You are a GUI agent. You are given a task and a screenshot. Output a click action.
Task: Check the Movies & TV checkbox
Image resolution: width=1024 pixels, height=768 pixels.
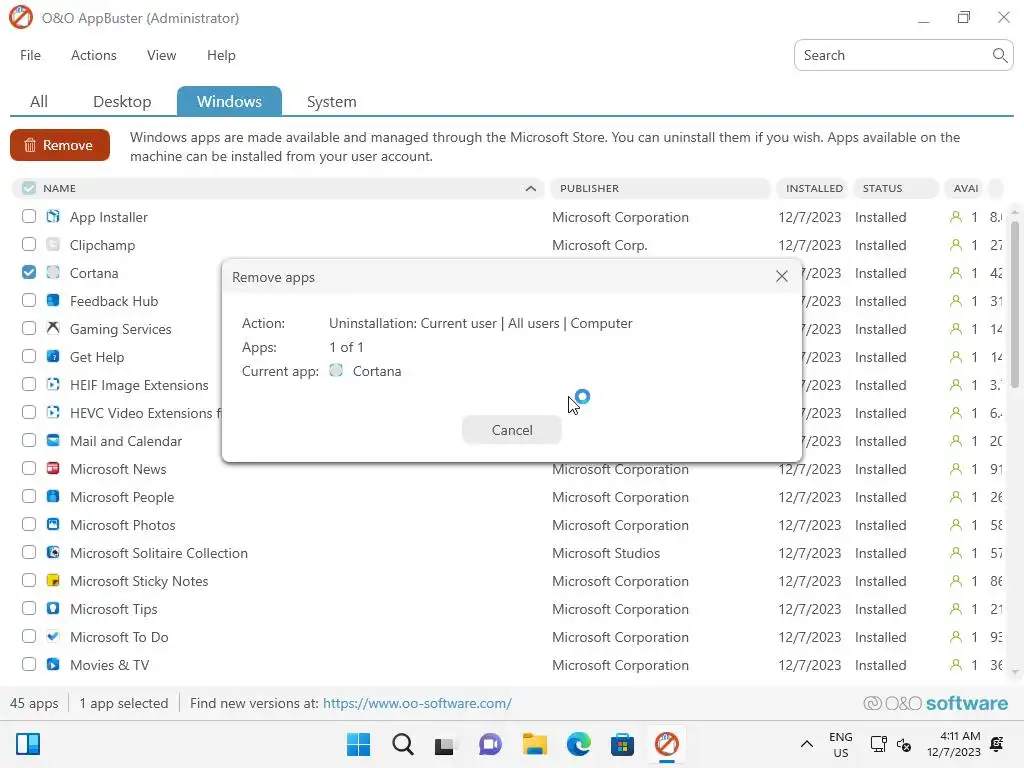pos(29,664)
